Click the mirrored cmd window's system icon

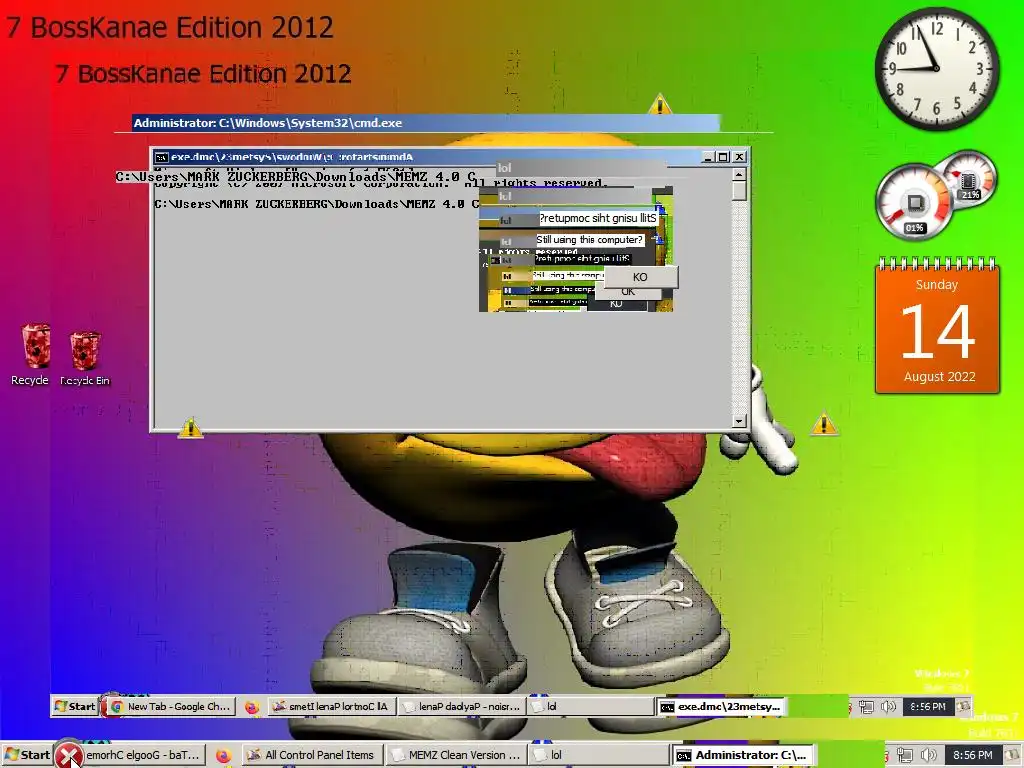(161, 157)
